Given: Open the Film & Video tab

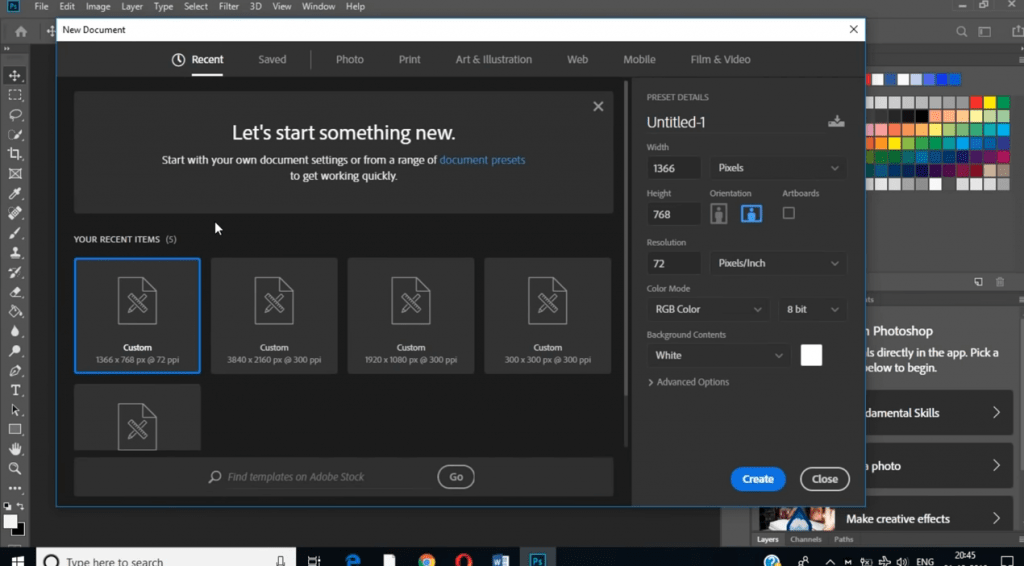Looking at the screenshot, I should point(720,59).
